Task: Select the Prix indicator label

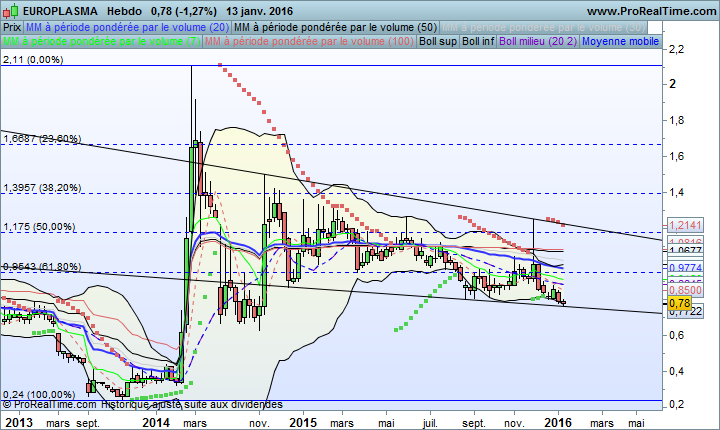Action: pos(12,28)
